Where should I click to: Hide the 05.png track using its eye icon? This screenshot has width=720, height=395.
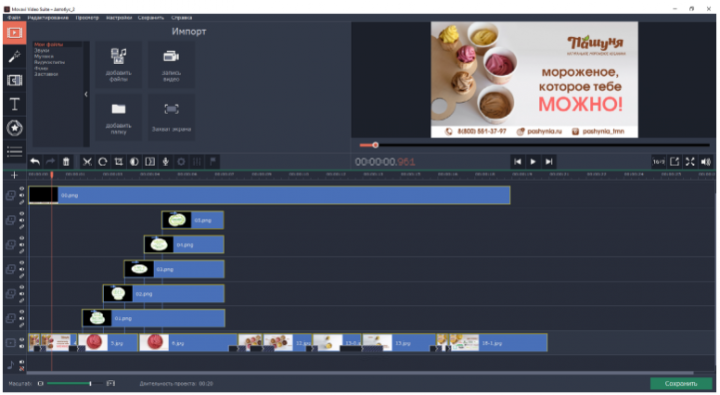point(22,214)
